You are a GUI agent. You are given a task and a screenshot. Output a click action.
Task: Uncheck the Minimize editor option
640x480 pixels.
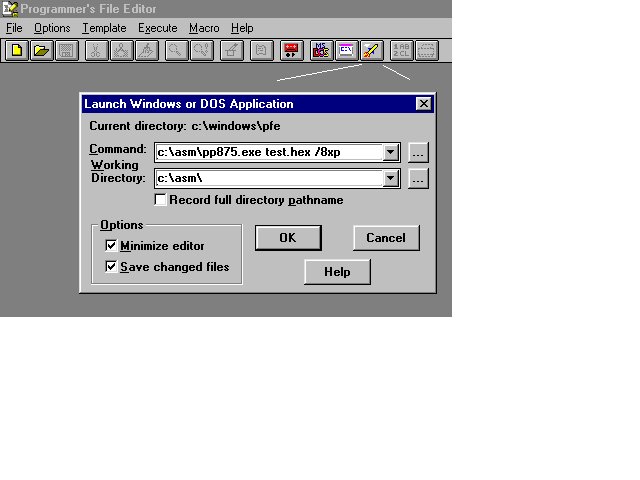coord(111,246)
